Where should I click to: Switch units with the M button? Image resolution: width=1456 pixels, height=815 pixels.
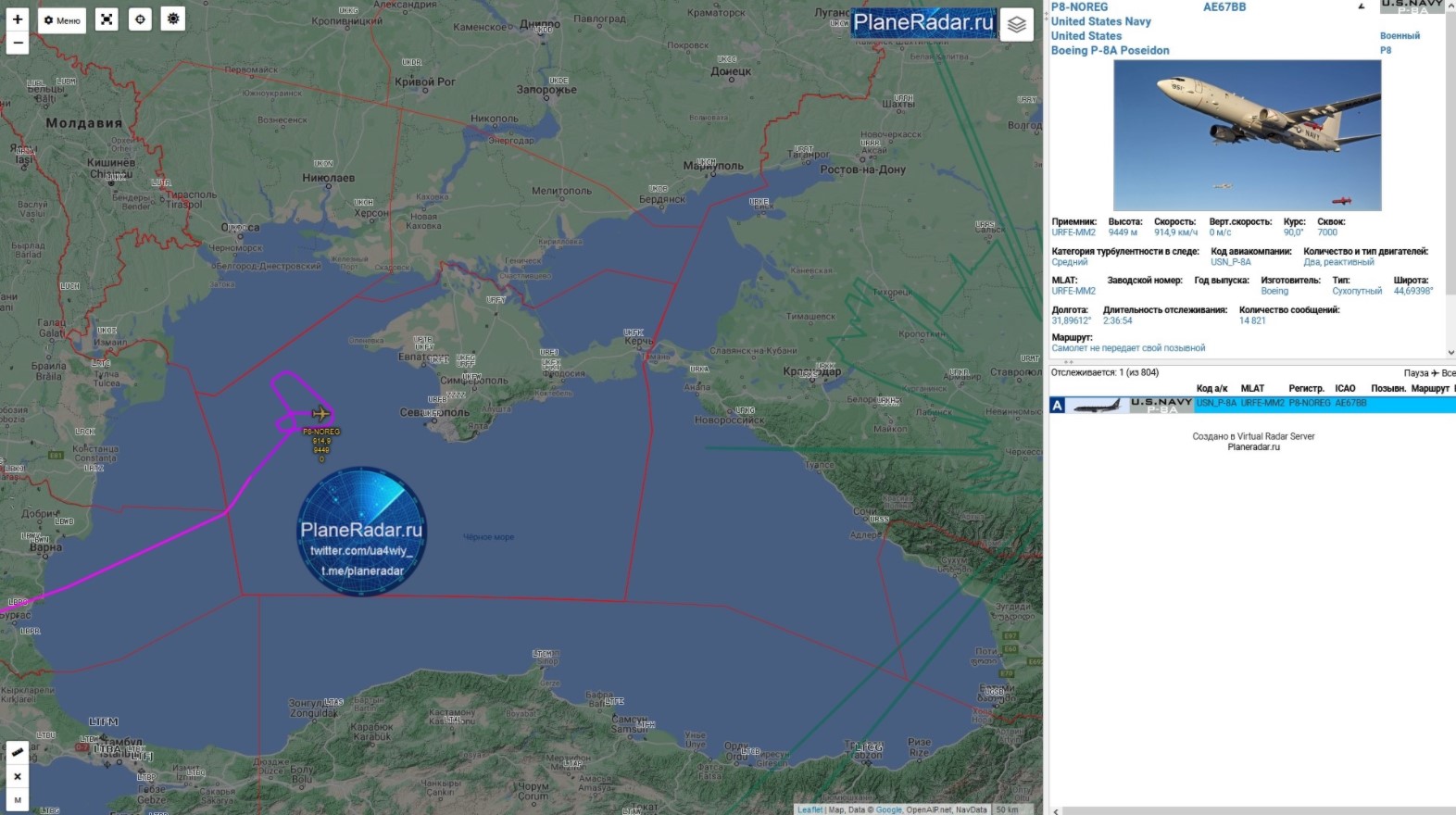[18, 799]
